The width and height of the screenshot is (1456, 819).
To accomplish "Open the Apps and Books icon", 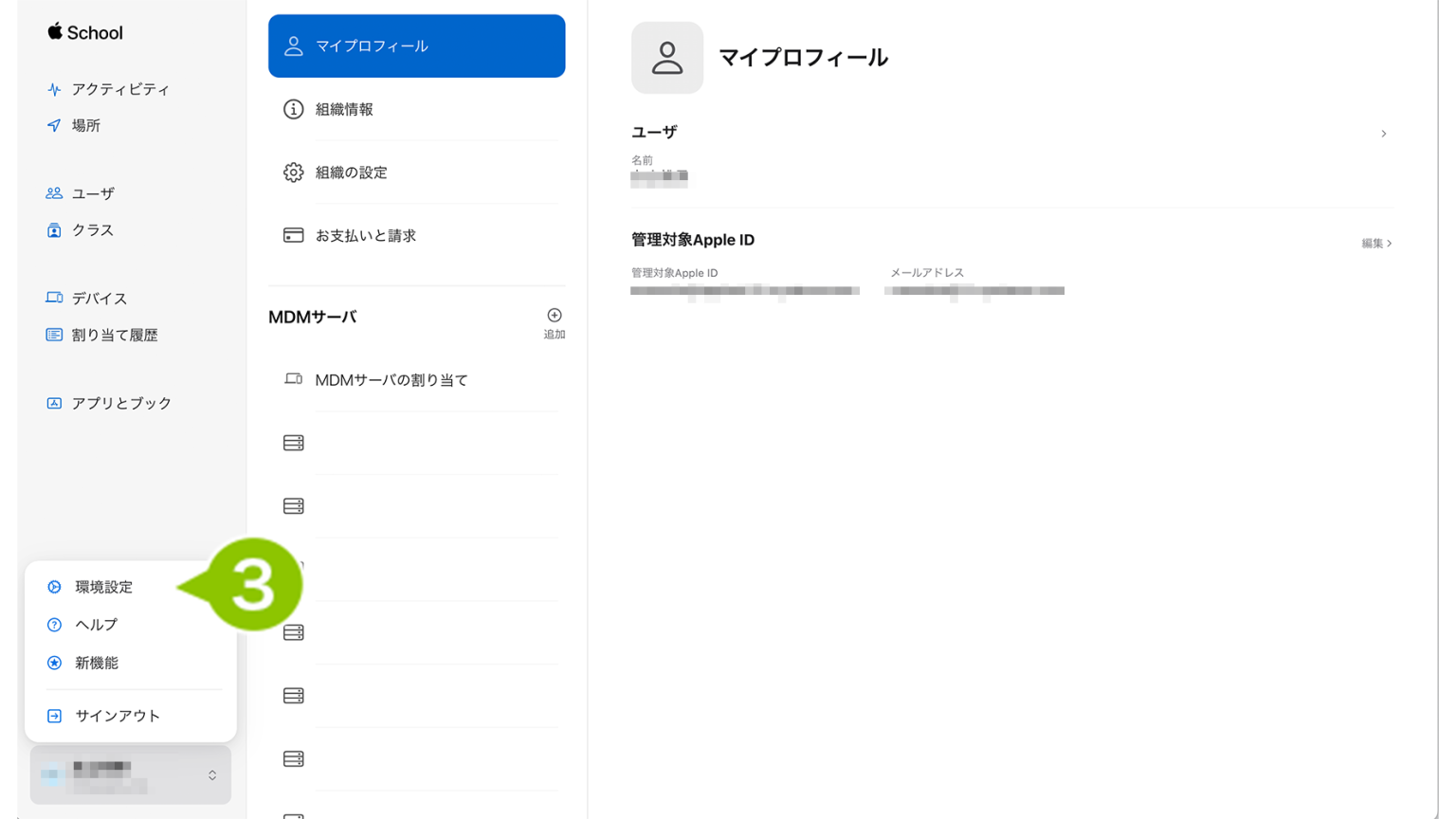I will coord(54,403).
